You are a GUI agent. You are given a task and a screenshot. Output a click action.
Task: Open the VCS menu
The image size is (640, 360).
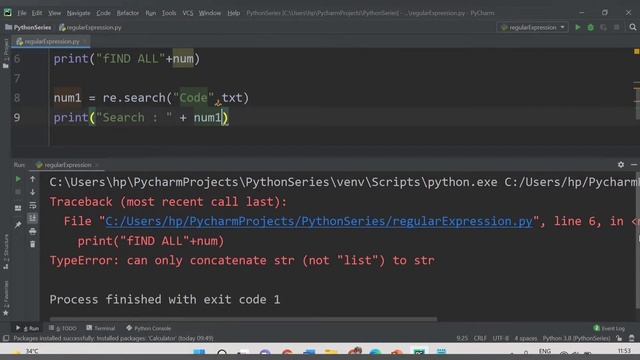coord(188,13)
